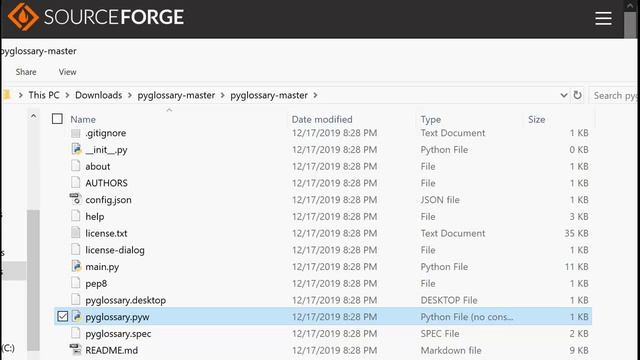Uncheck the pyglossary.pyw checkbox
The height and width of the screenshot is (360, 640).
[x=62, y=316]
